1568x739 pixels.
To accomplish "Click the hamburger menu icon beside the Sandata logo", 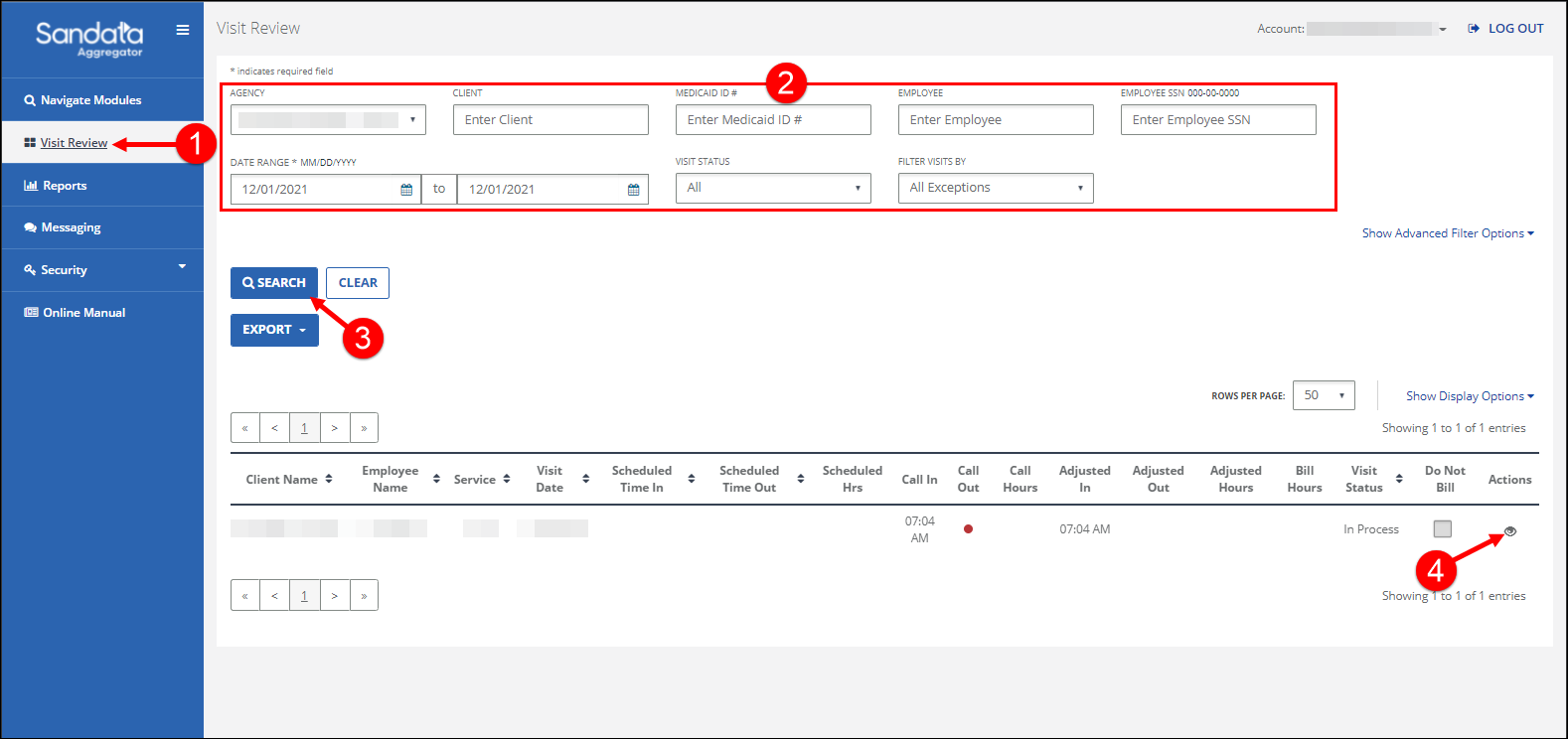I will [183, 30].
